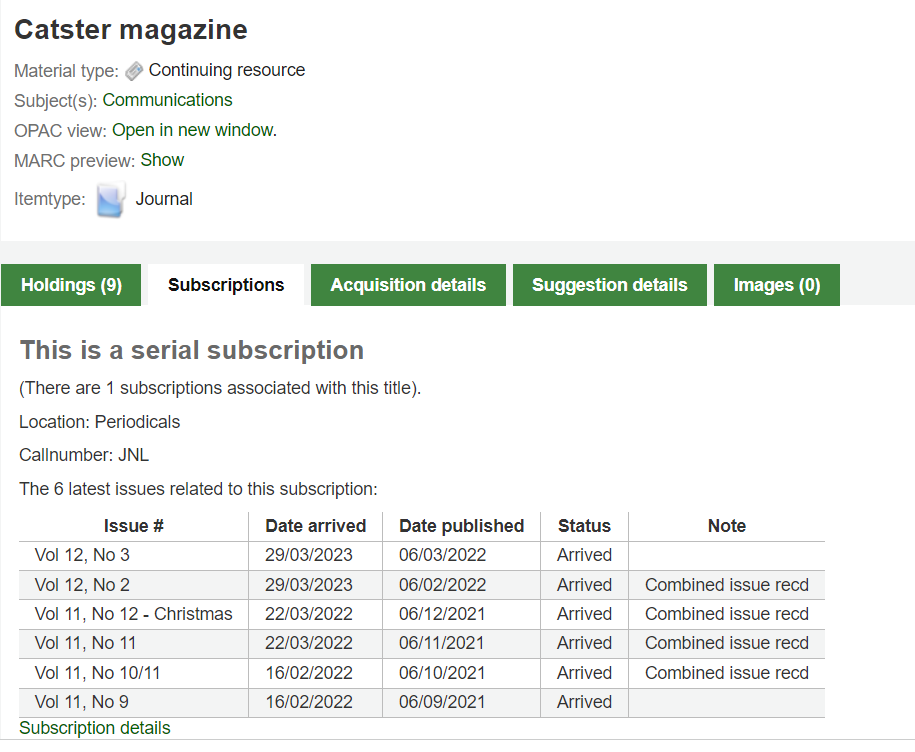This screenshot has width=915, height=752.
Task: Switch to the Holdings (9) tab
Action: (x=70, y=284)
